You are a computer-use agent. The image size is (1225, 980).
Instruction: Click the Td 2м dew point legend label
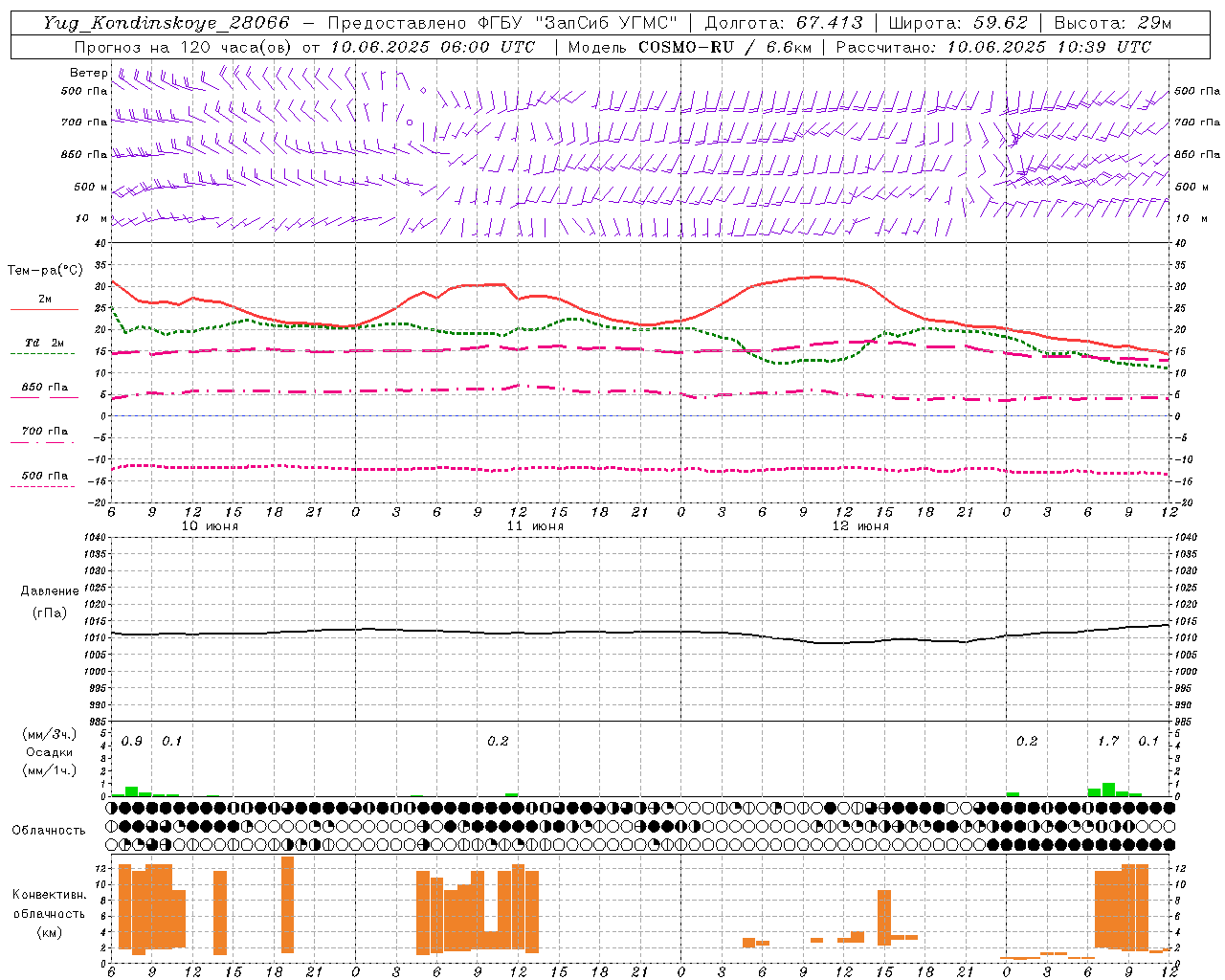45,343
